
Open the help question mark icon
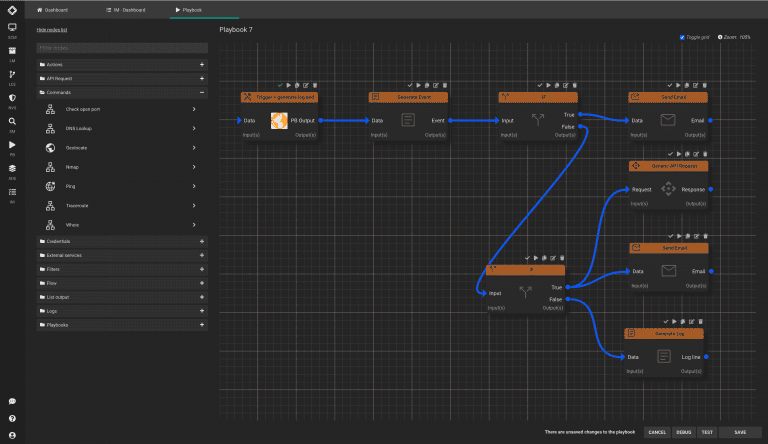click(12, 419)
